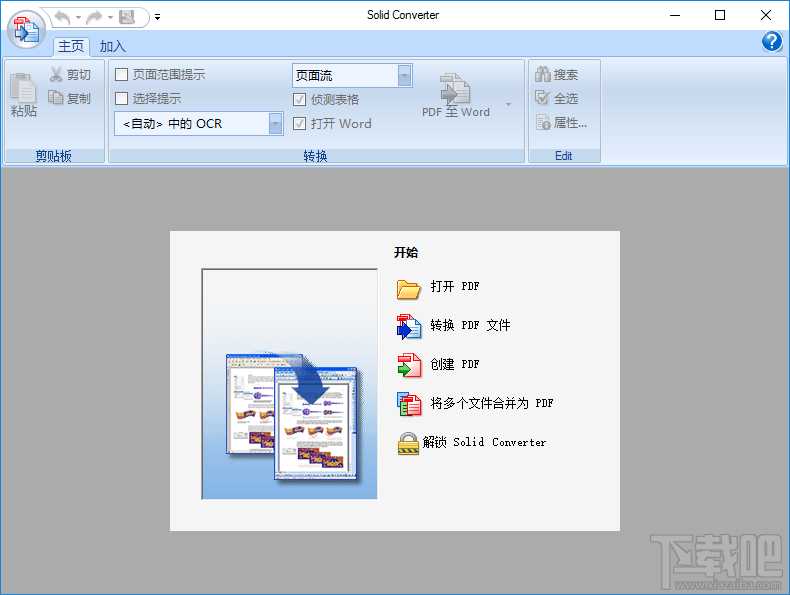Screen dimensions: 790x595
Task: Click the 属性... properties icon
Action: tap(543, 122)
